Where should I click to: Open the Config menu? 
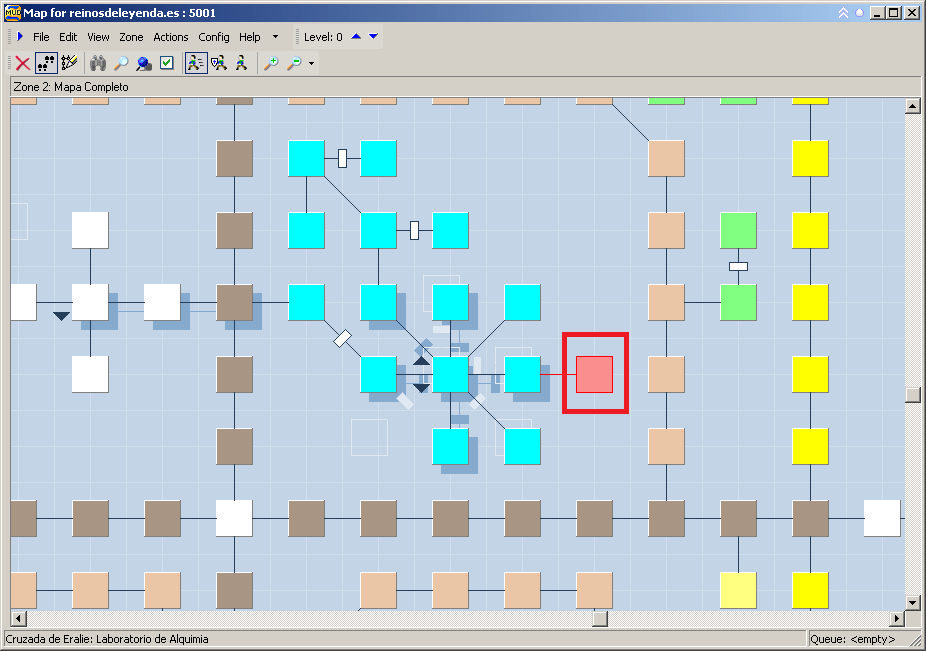tap(214, 37)
